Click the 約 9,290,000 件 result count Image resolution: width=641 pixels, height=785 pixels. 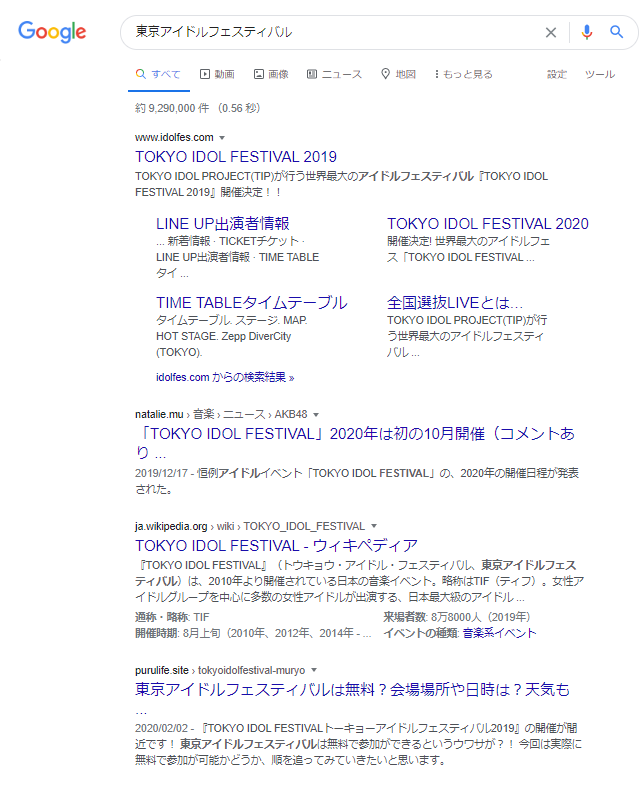coord(172,108)
